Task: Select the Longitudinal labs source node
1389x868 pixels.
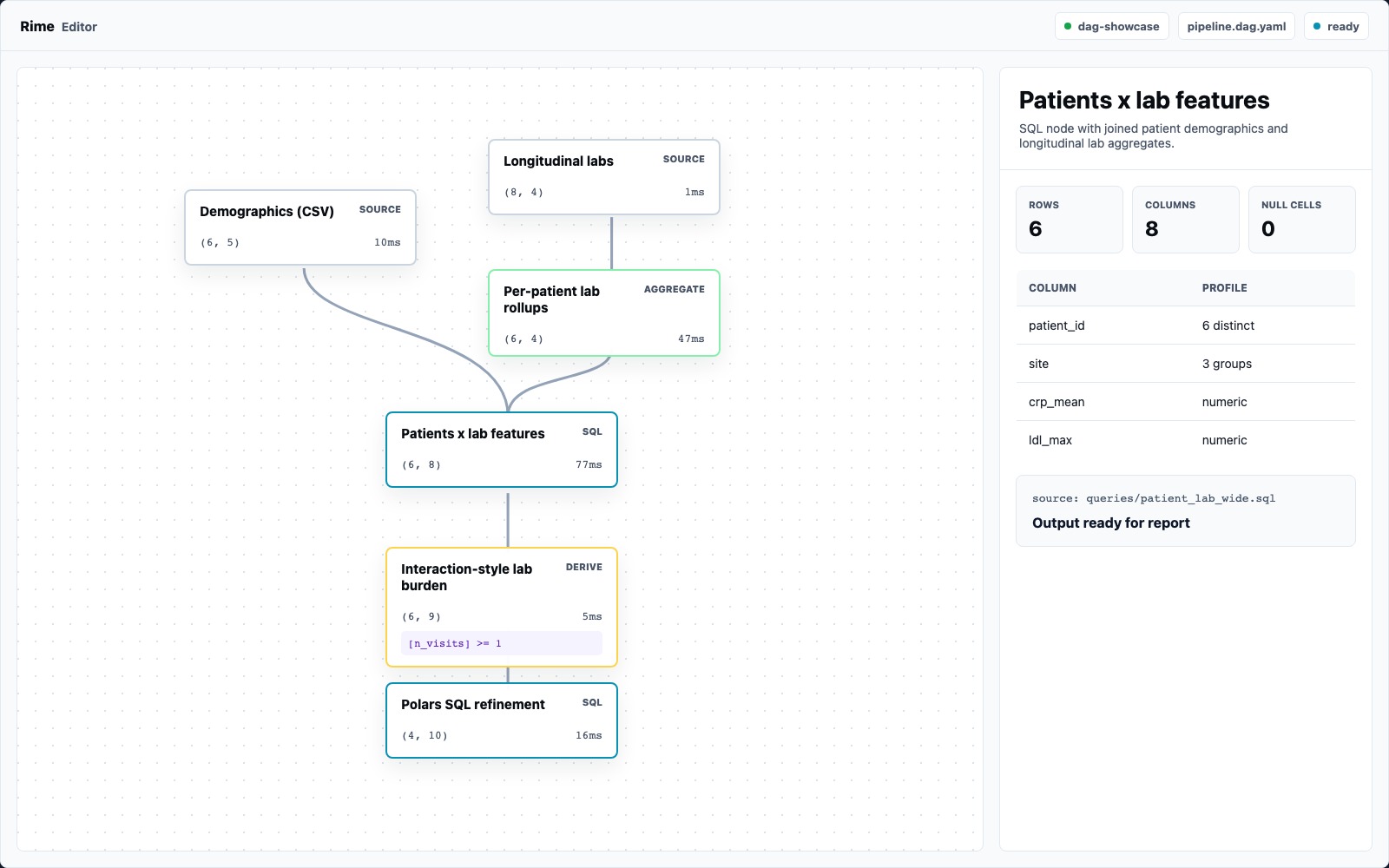Action: [x=604, y=177]
